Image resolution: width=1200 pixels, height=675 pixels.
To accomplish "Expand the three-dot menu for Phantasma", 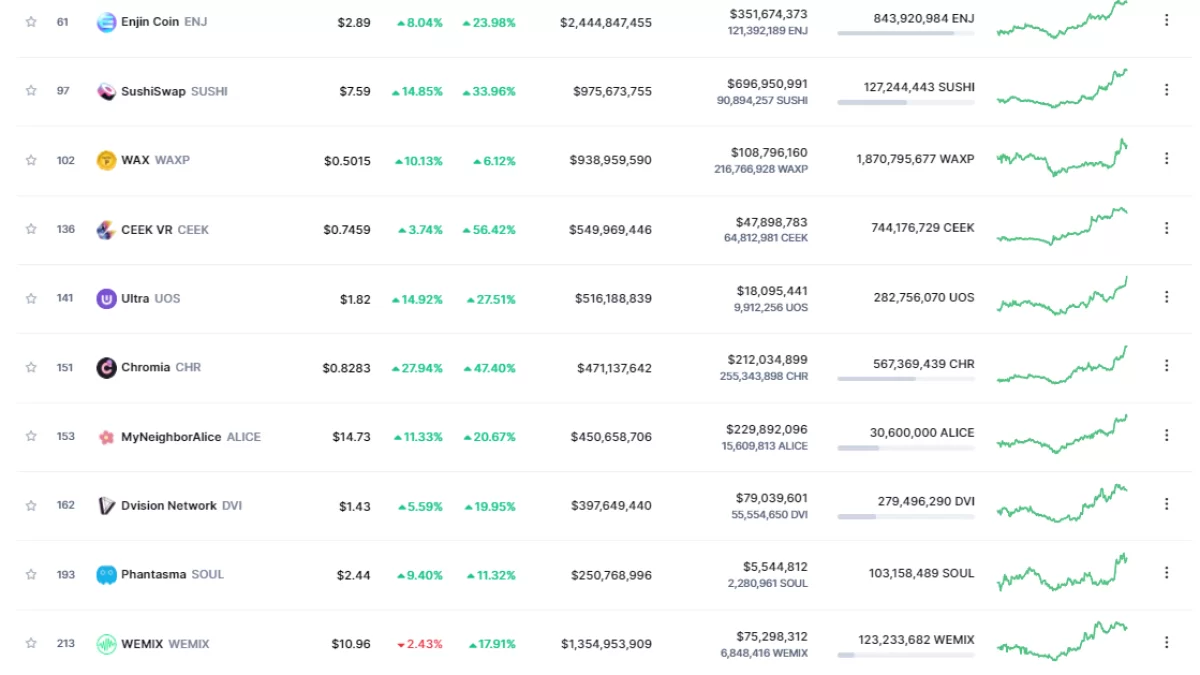I will click(x=1166, y=573).
